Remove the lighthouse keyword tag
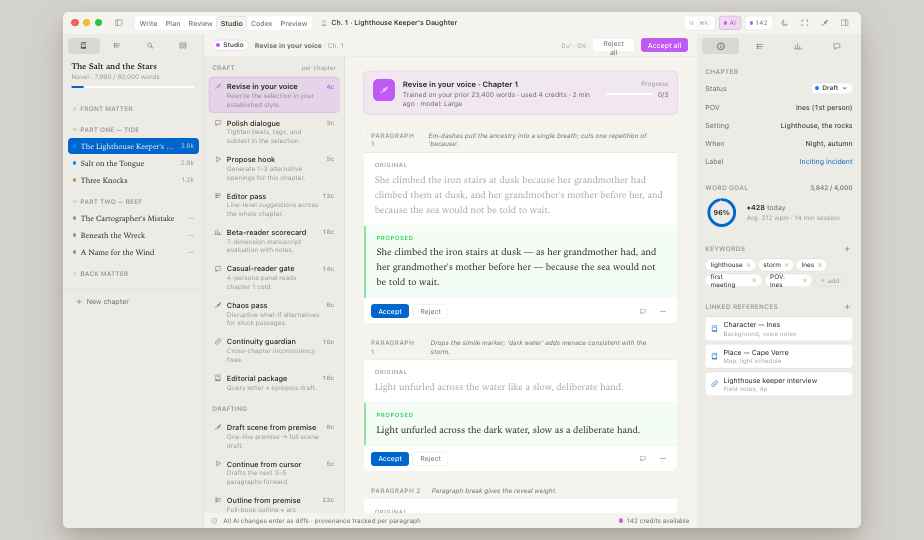This screenshot has height=540, width=924. click(x=748, y=265)
